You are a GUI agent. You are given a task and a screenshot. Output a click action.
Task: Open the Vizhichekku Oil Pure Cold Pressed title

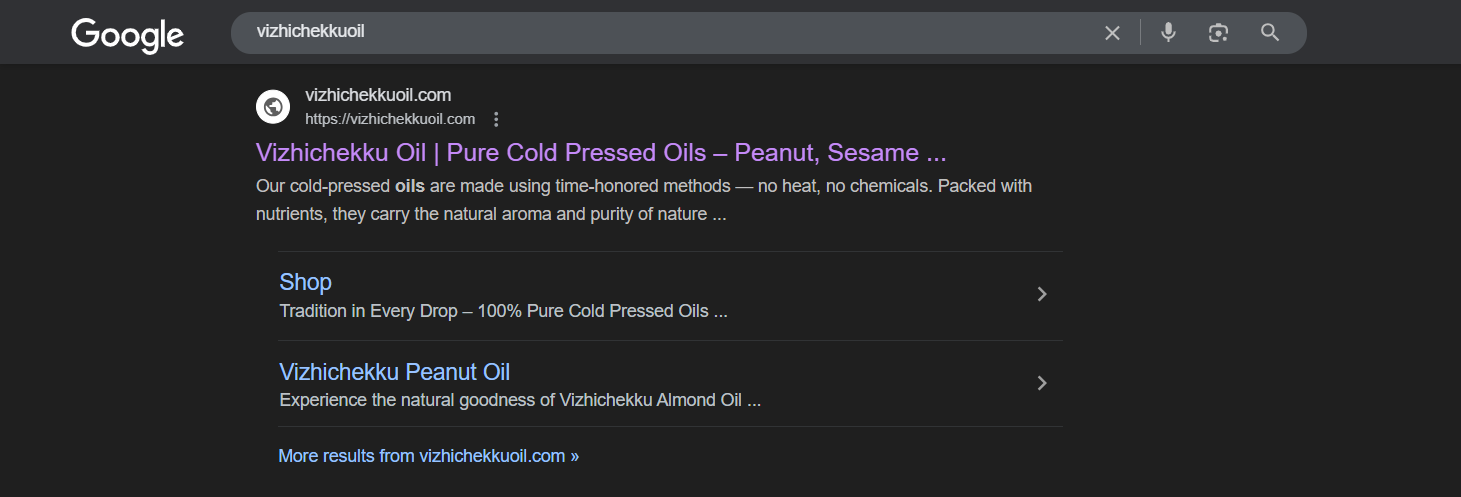tap(601, 153)
